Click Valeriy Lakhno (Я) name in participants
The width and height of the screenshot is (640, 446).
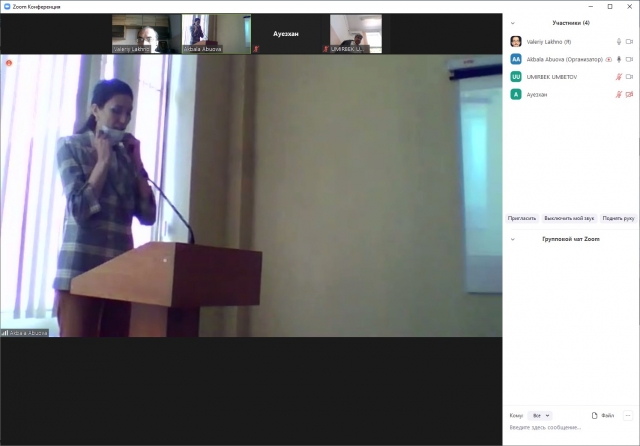(549, 42)
